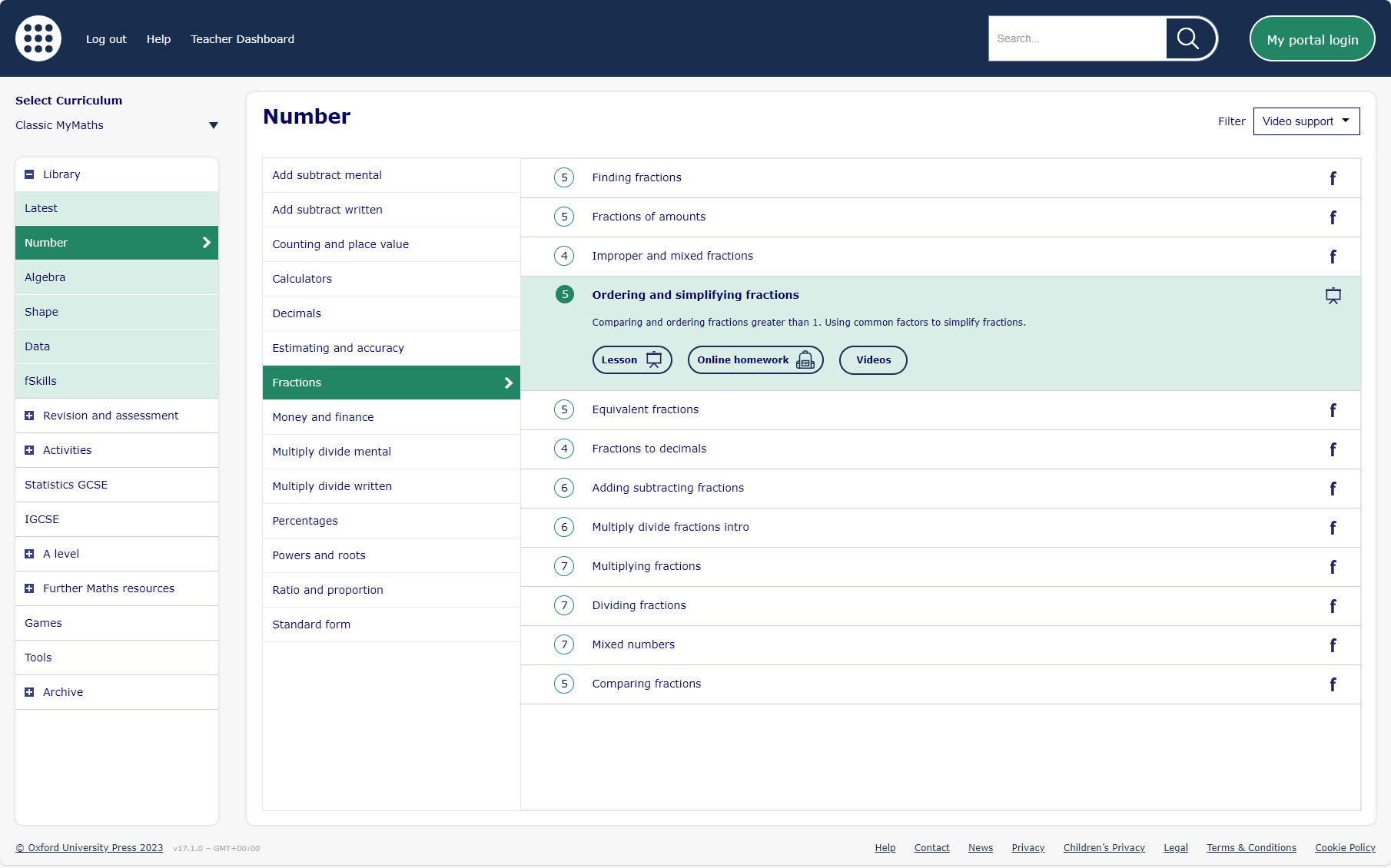Click level 4 circle beside Fractions to decimals
Image resolution: width=1391 pixels, height=868 pixels.
(564, 449)
